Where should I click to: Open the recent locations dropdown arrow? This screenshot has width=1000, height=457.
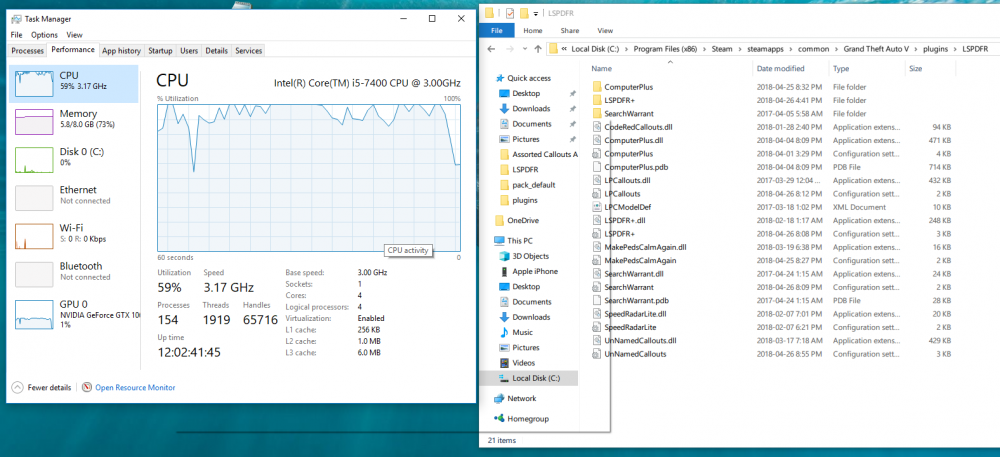[525, 49]
